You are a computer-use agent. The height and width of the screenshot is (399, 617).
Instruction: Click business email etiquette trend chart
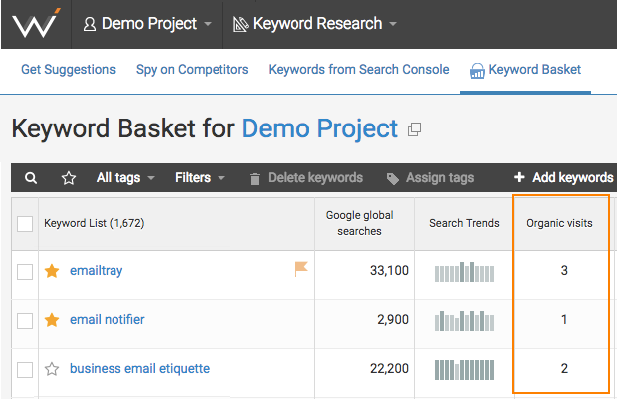click(x=464, y=370)
